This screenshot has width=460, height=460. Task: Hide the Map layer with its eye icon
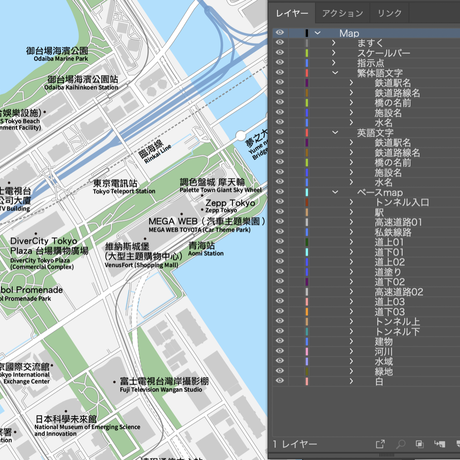[280, 32]
